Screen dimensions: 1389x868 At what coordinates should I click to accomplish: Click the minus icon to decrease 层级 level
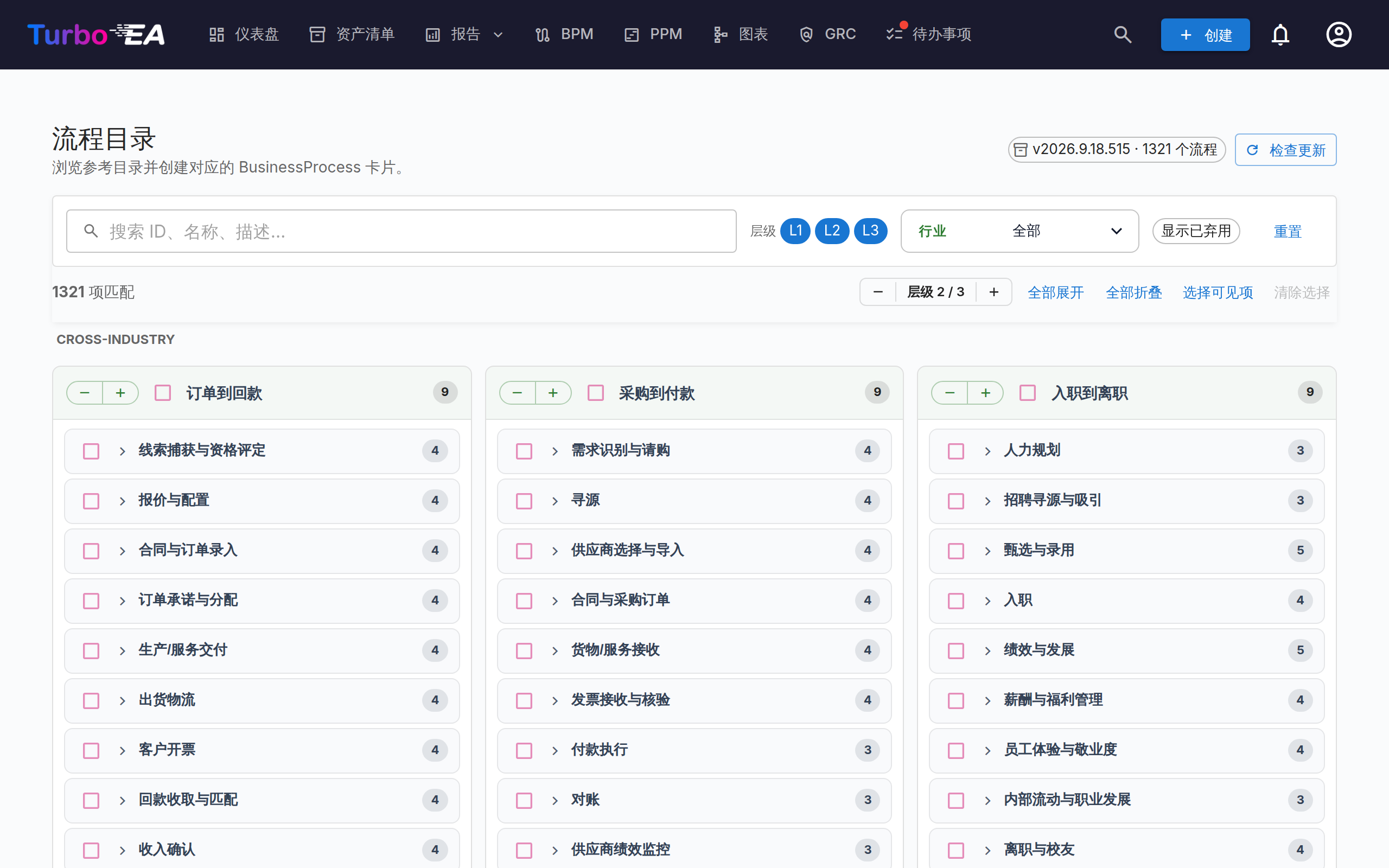coord(877,292)
